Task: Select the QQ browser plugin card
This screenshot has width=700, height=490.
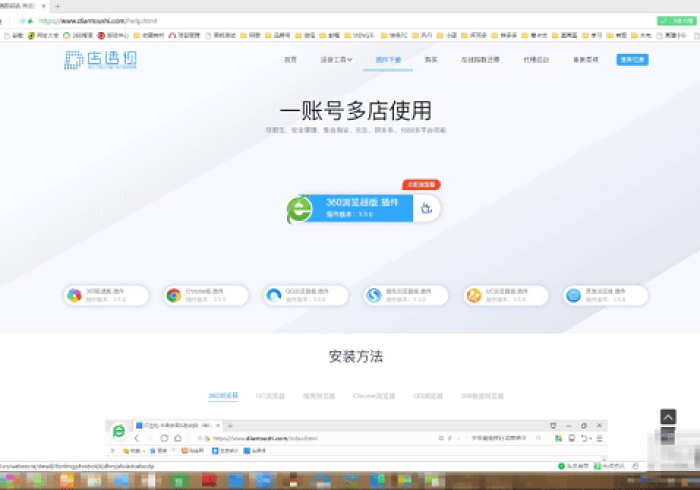Action: 306,295
